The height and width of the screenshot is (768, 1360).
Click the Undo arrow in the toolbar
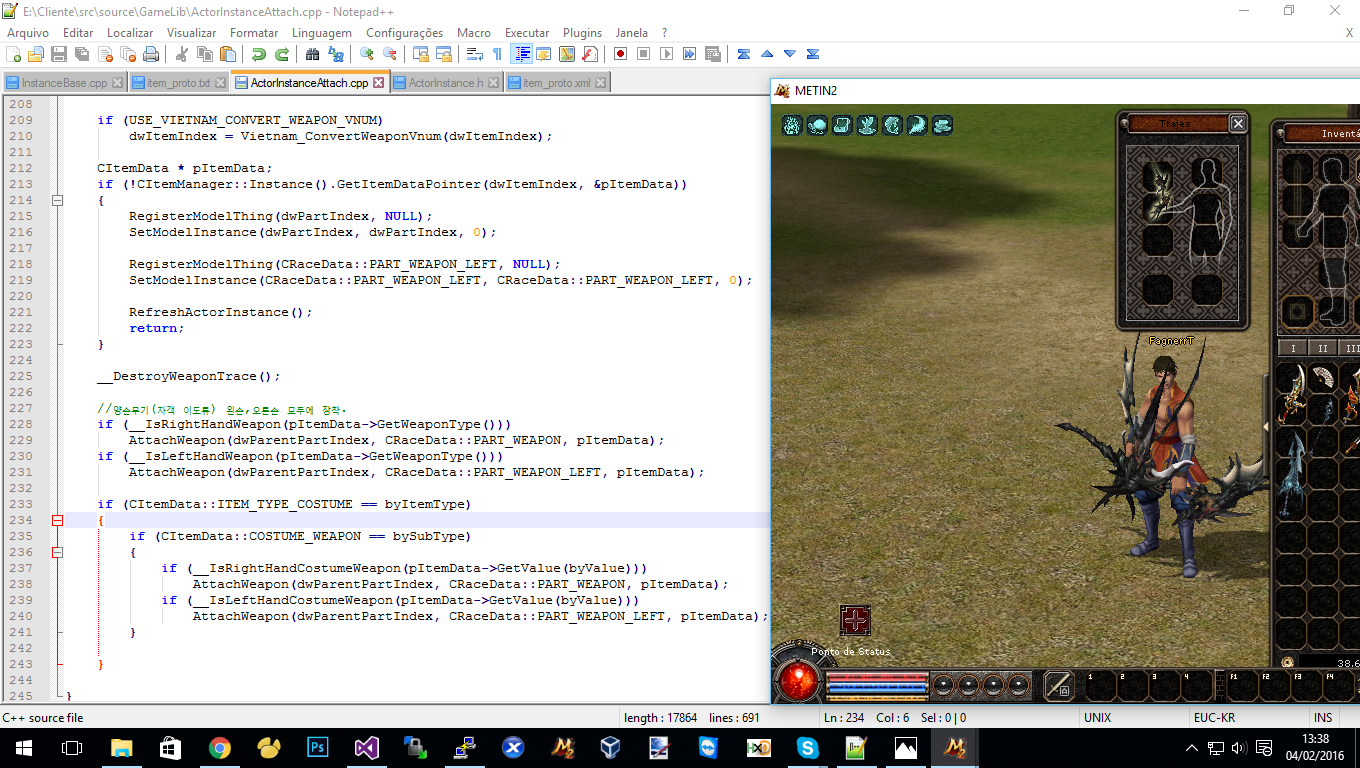(259, 54)
